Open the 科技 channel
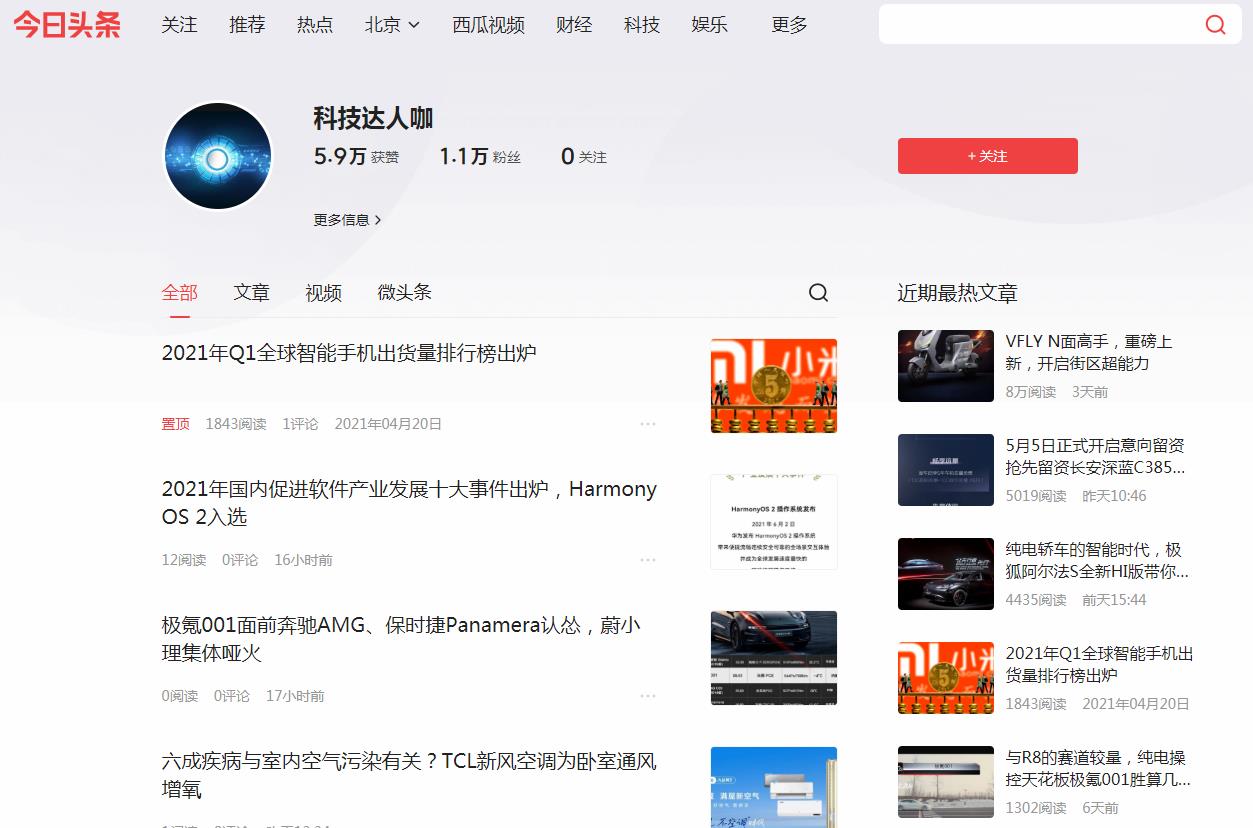Image resolution: width=1253 pixels, height=828 pixels. click(642, 25)
